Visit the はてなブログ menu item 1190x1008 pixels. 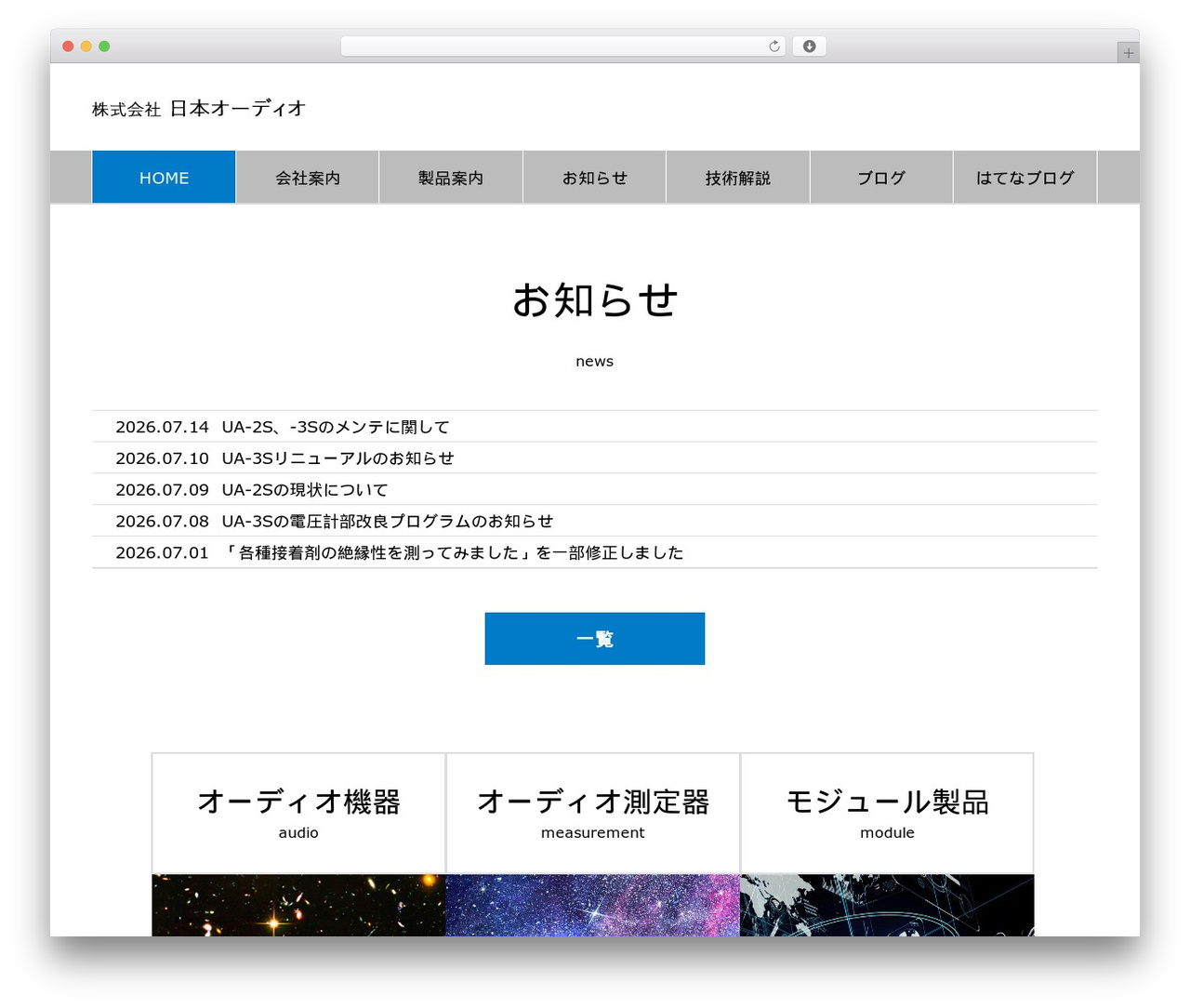pyautogui.click(x=1025, y=178)
